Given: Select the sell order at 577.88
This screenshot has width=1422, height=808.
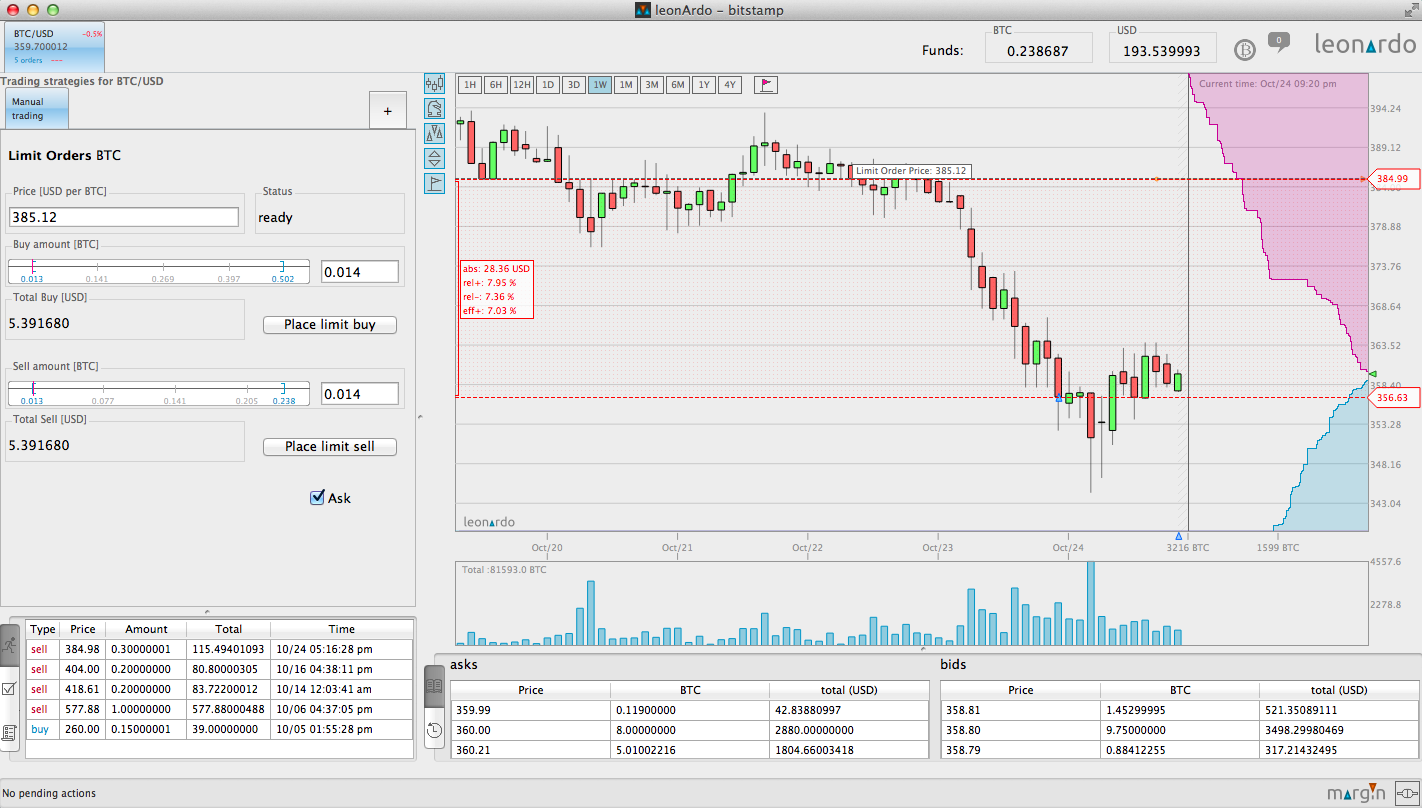Looking at the screenshot, I should click(219, 709).
